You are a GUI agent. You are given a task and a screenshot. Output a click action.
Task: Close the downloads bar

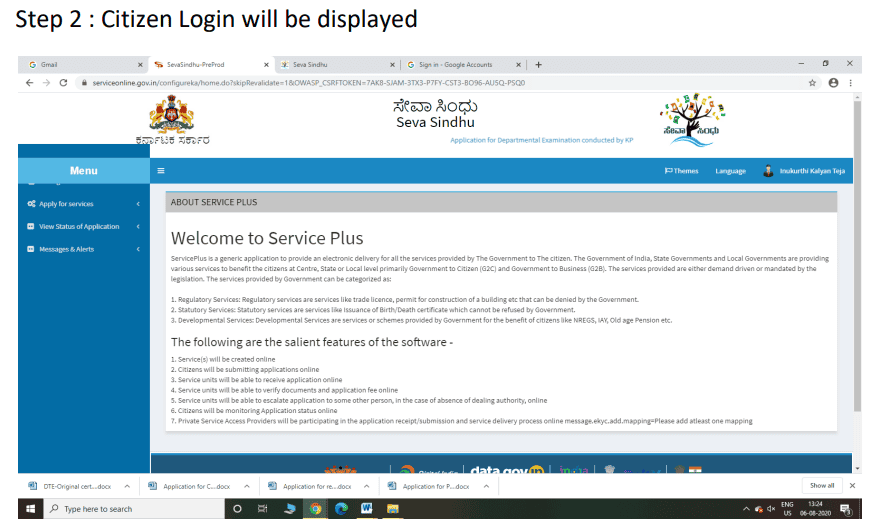tap(853, 486)
